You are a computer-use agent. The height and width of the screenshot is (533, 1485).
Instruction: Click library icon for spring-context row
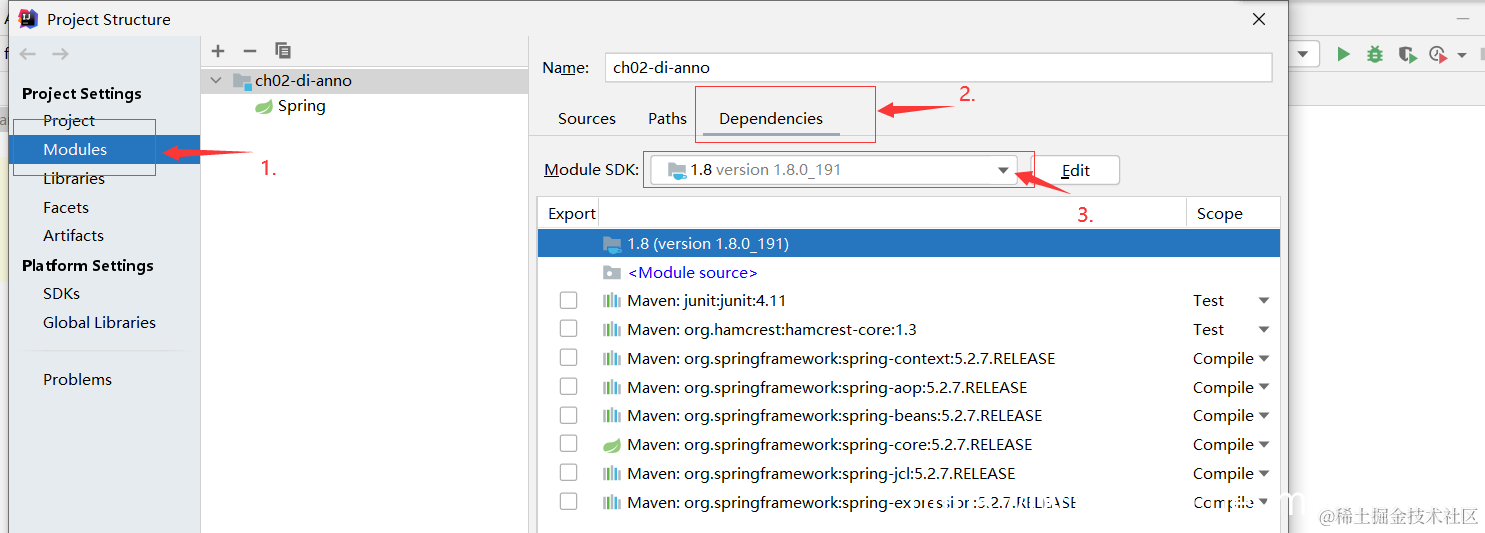coord(612,359)
